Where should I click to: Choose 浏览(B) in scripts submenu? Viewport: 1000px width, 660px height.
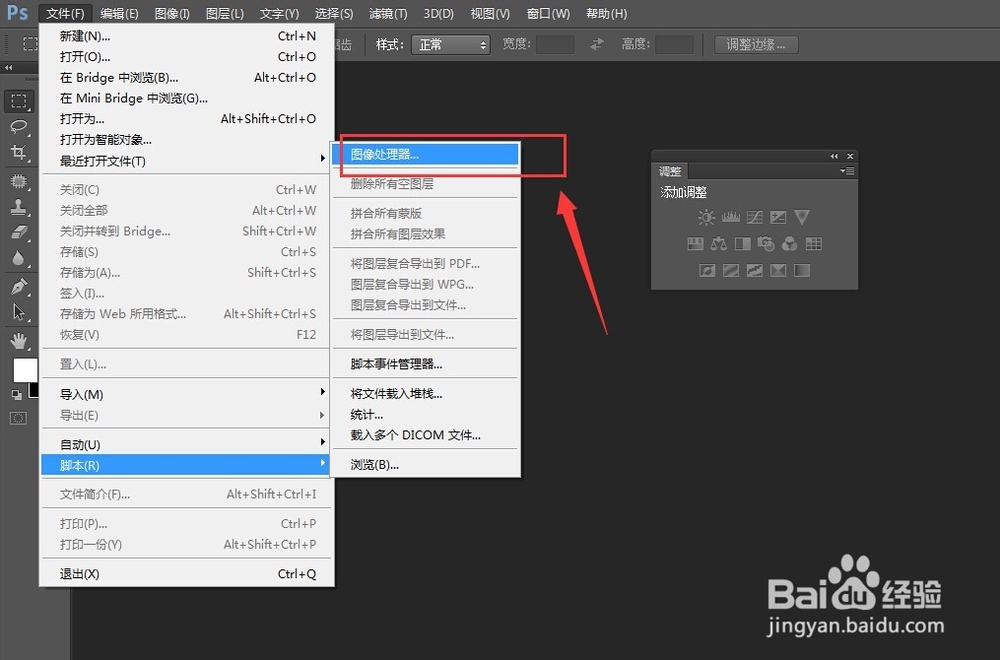point(425,465)
